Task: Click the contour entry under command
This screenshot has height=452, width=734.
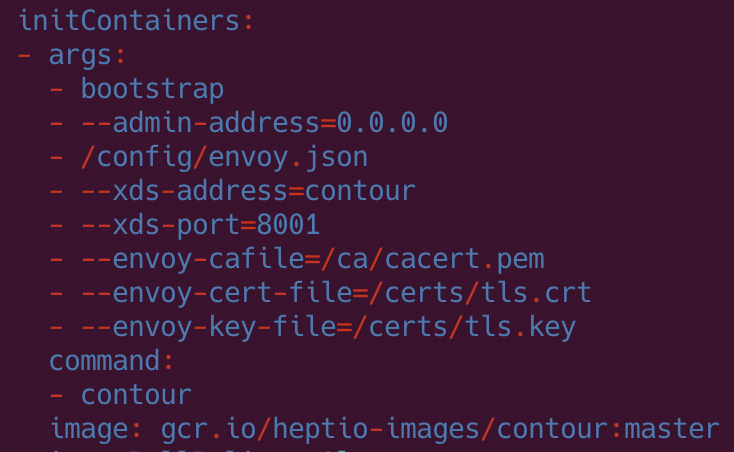Action: (136, 395)
